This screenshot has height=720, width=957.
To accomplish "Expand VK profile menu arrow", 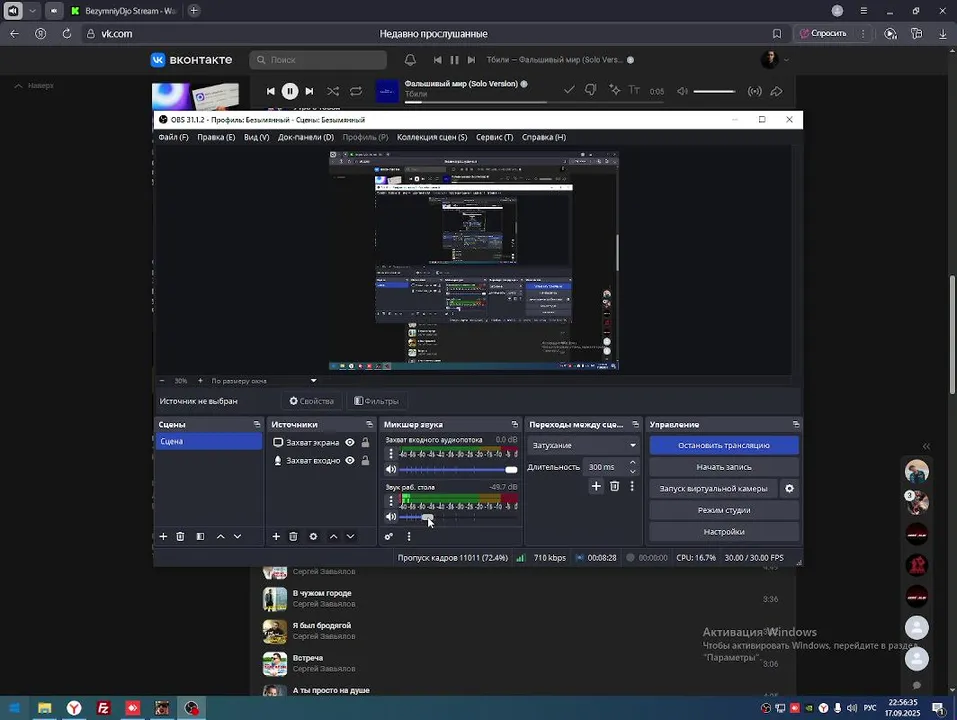I will (786, 60).
